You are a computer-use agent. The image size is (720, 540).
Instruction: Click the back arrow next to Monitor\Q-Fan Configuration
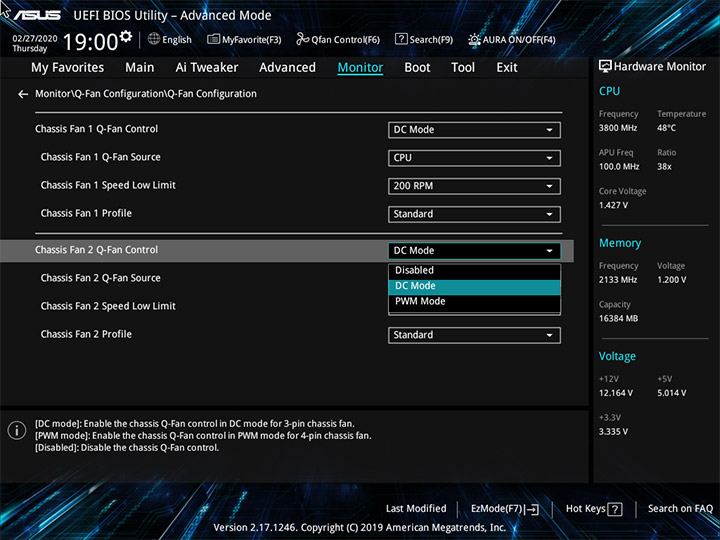point(23,94)
